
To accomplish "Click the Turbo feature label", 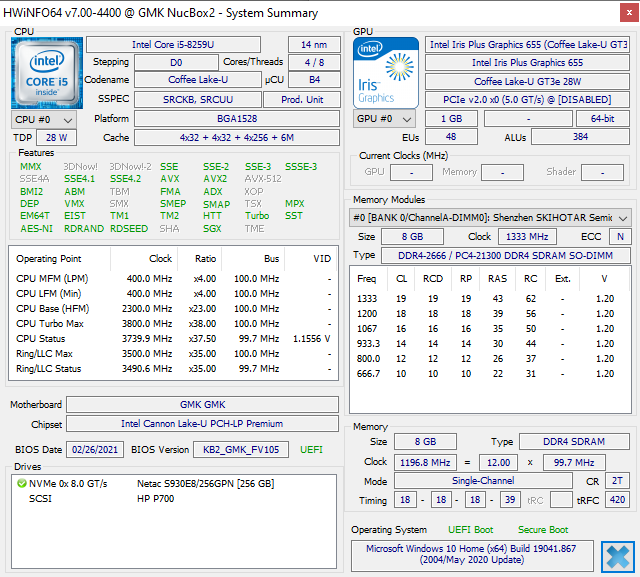I will [257, 216].
